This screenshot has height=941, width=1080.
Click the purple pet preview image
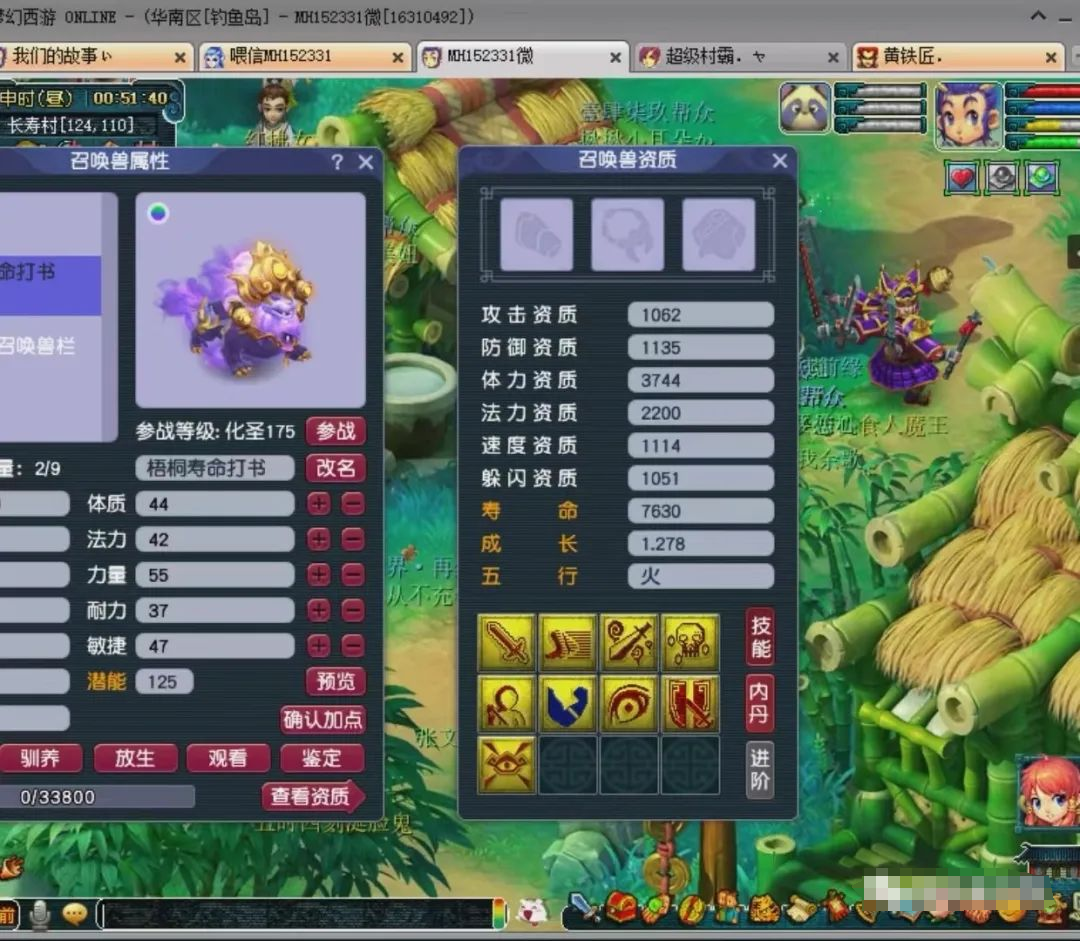[250, 300]
